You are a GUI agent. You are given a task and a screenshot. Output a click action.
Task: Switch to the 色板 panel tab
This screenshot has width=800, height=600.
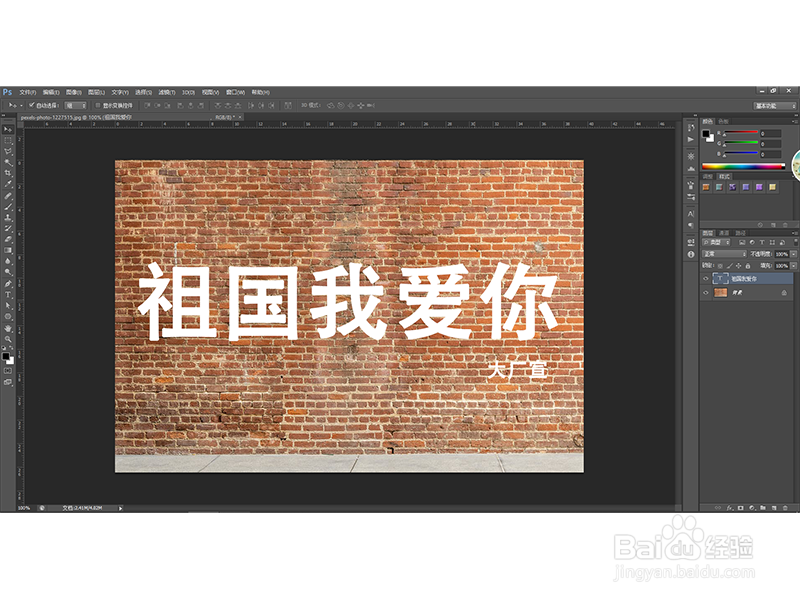[x=724, y=121]
